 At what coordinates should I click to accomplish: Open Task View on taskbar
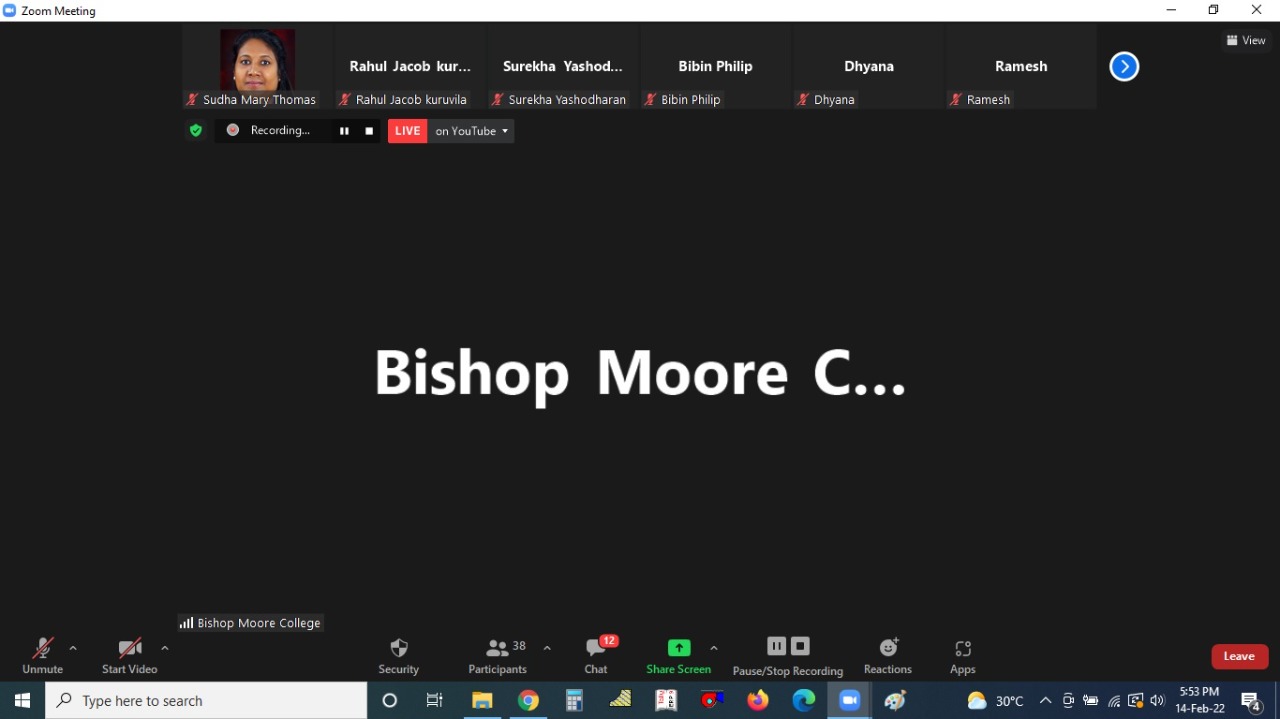coord(435,700)
